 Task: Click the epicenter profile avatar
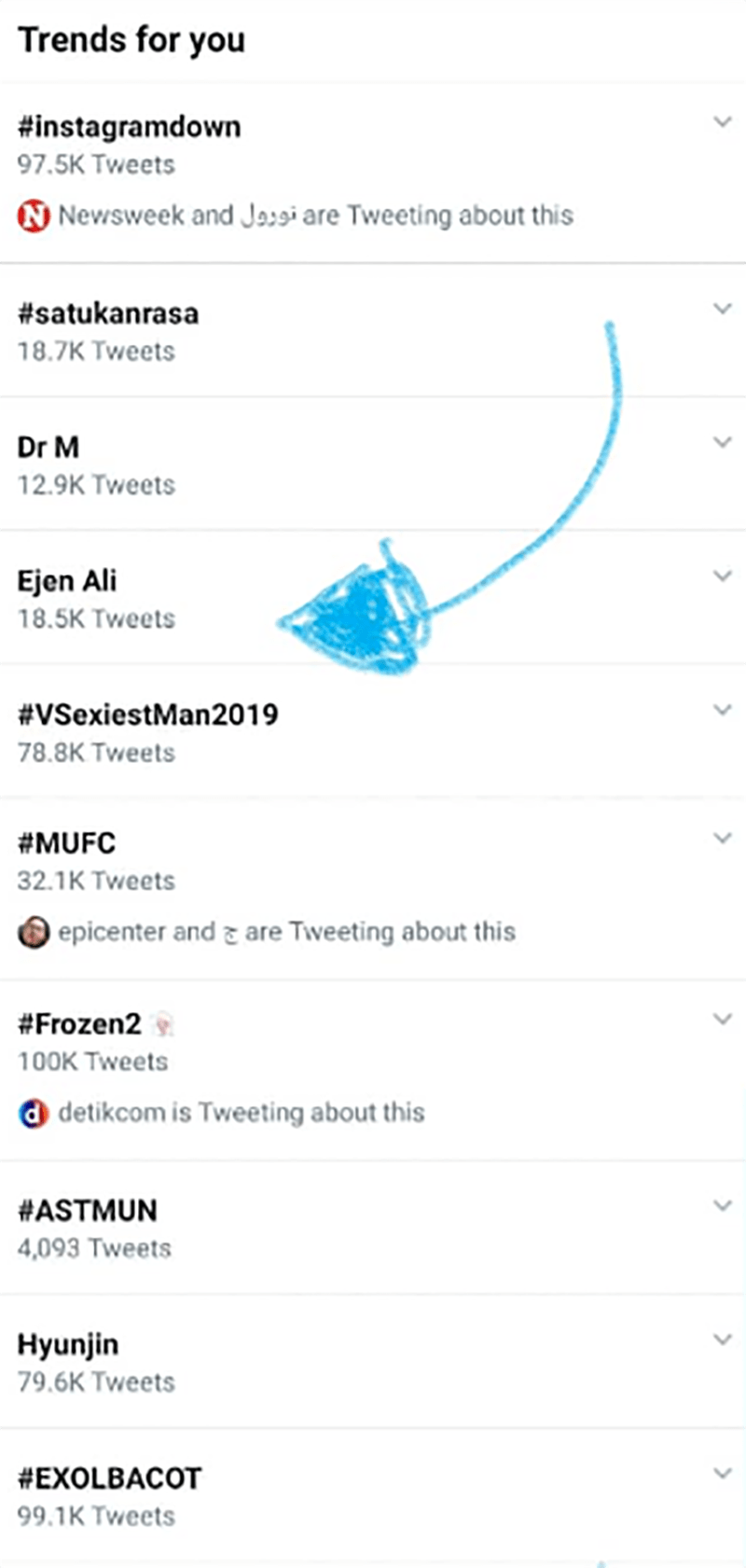pos(34,932)
